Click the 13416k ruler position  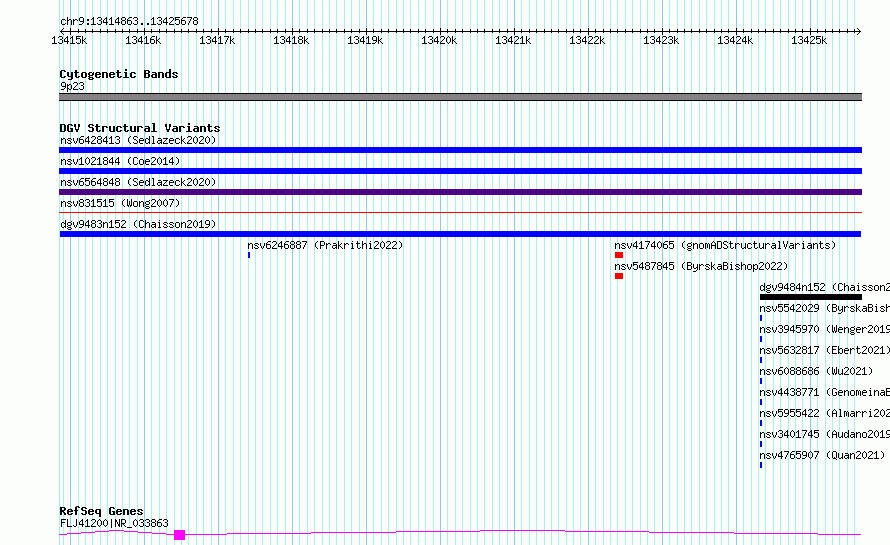coord(143,40)
